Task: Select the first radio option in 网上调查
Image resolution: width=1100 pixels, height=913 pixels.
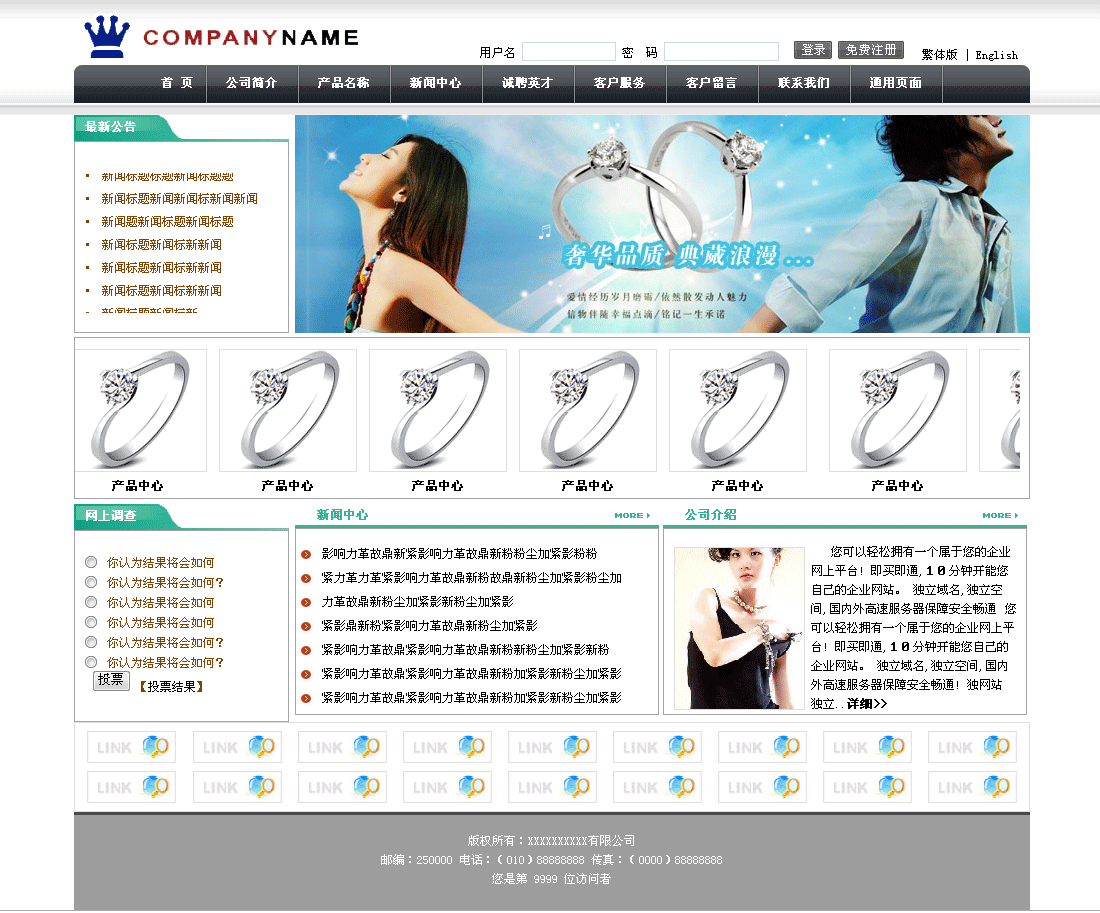Action: [x=91, y=562]
